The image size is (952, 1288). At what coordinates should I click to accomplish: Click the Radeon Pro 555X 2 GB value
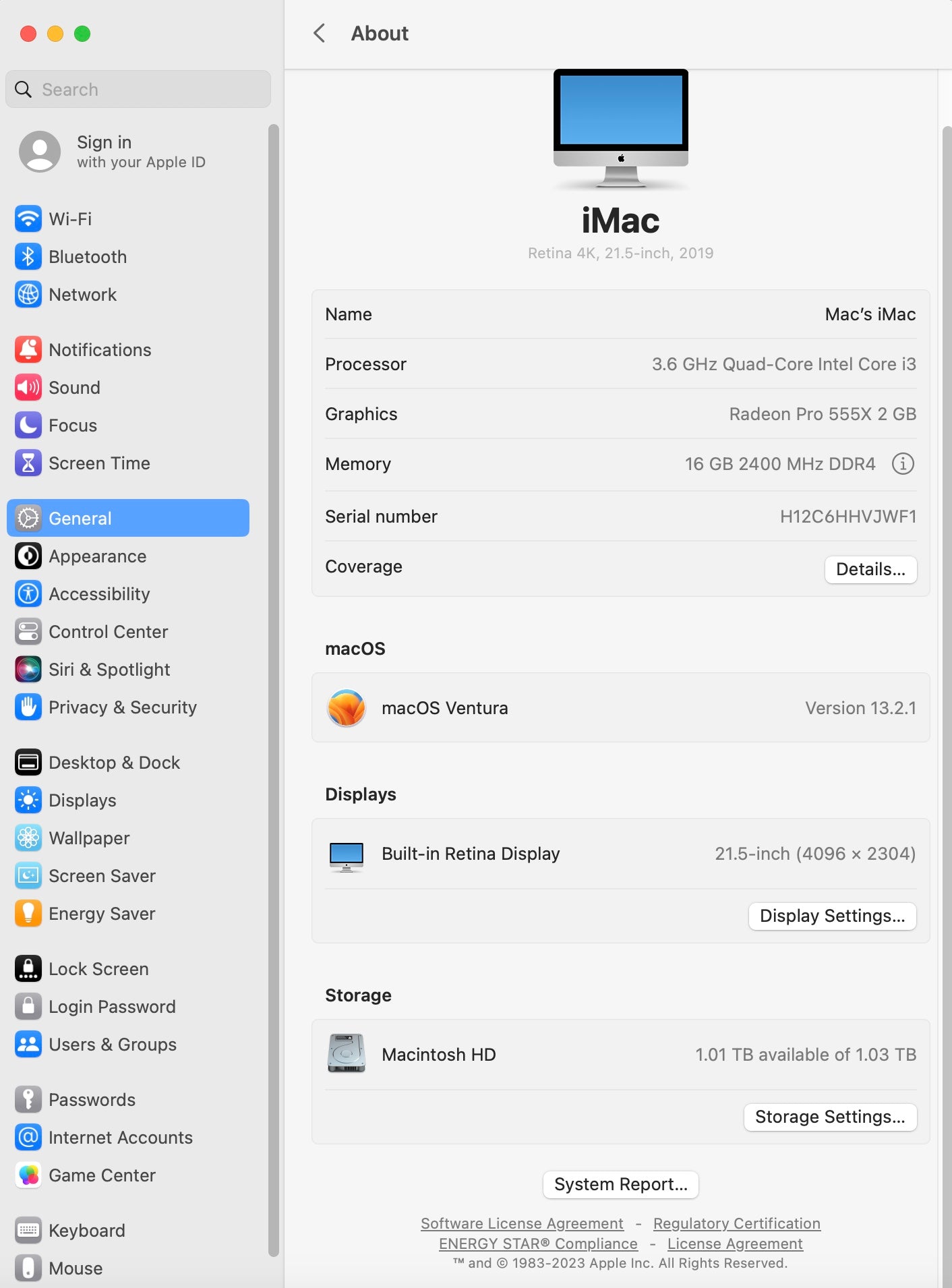[823, 414]
